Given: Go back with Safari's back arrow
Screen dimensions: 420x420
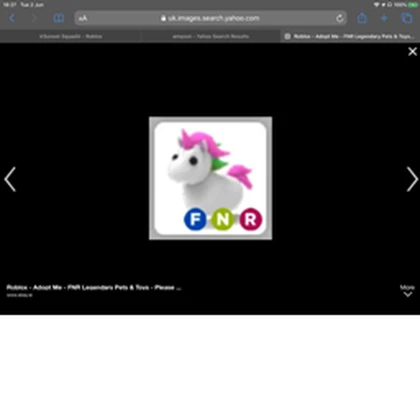Looking at the screenshot, I should [12, 18].
